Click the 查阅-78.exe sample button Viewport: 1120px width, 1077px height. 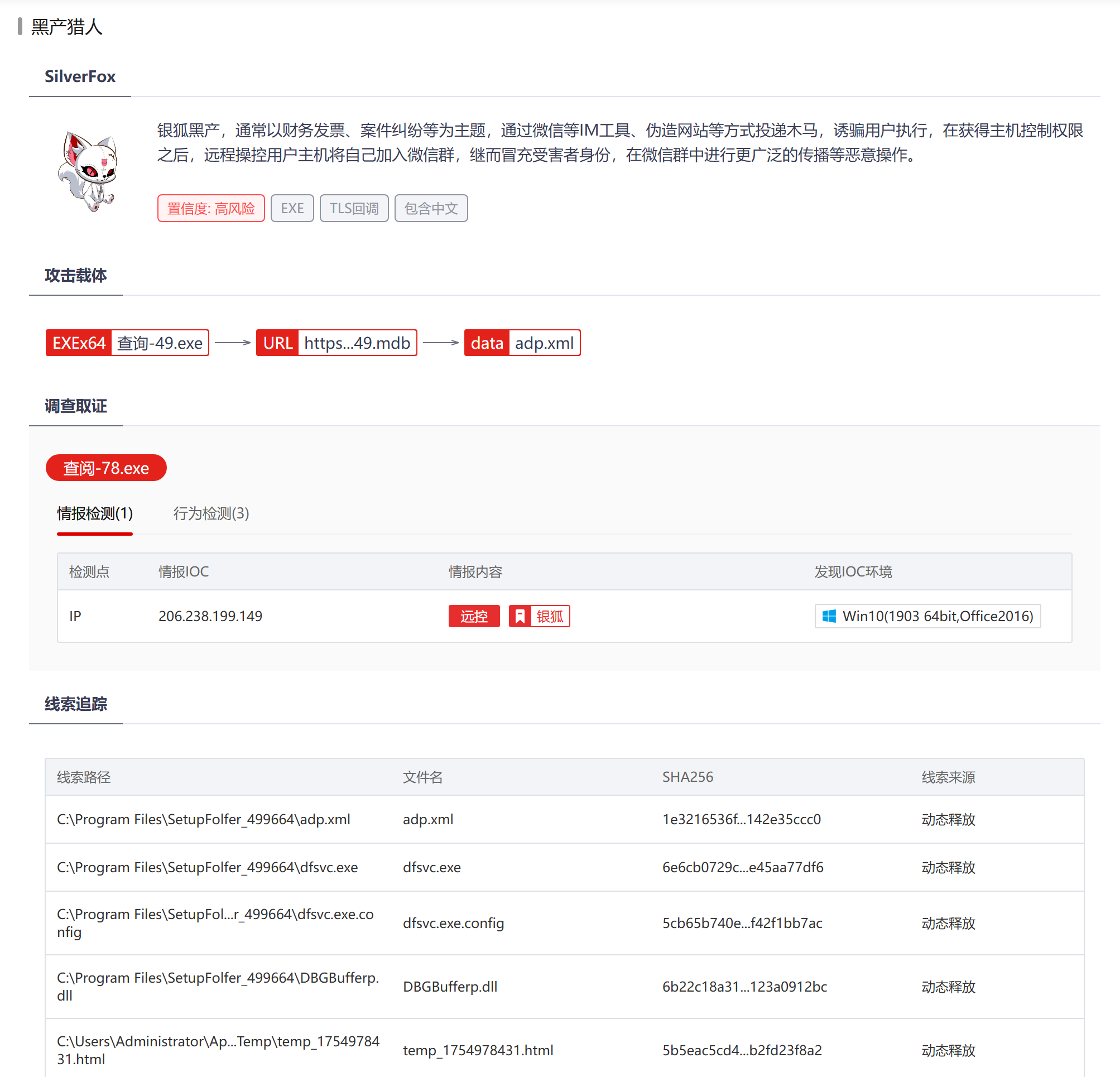(x=105, y=468)
